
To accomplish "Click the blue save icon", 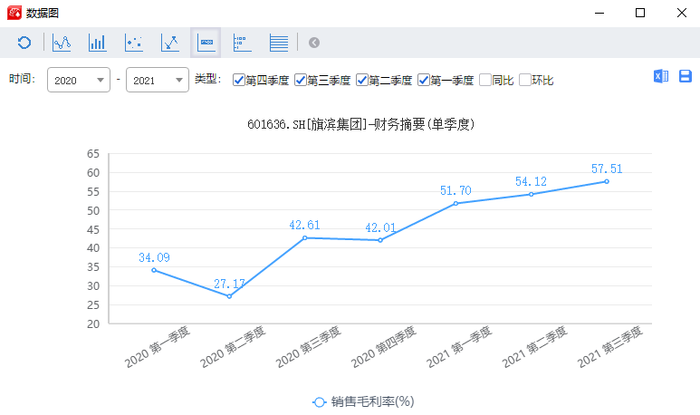I will point(685,76).
